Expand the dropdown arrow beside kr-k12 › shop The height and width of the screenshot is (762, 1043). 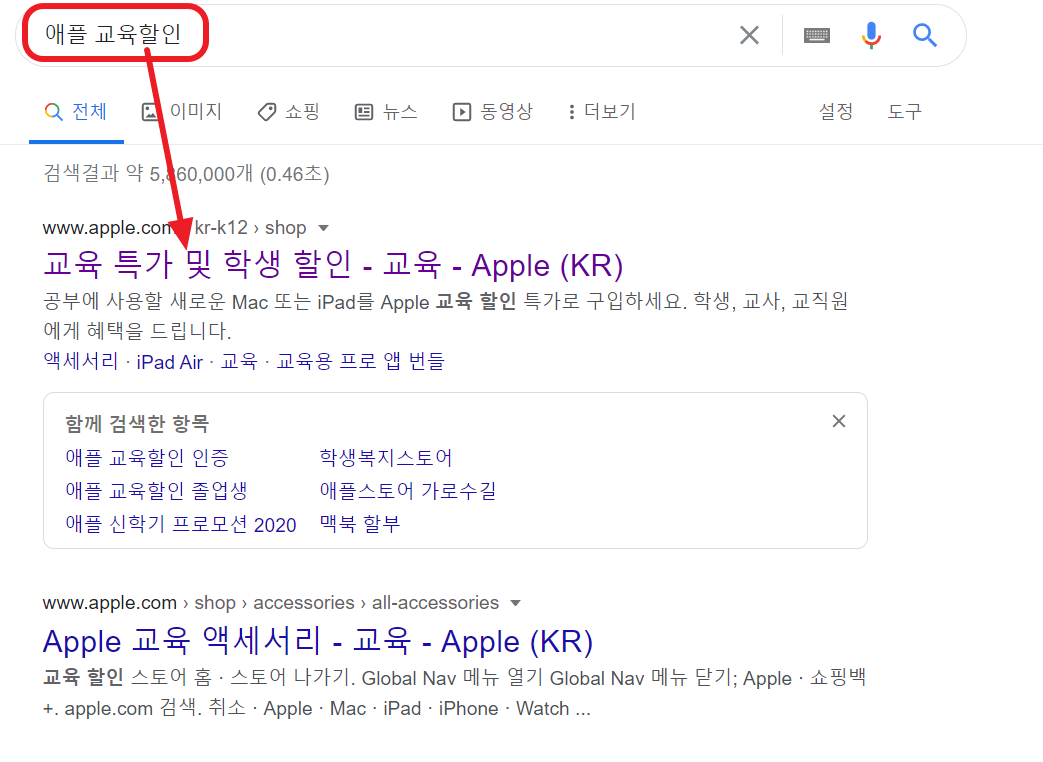coord(323,228)
